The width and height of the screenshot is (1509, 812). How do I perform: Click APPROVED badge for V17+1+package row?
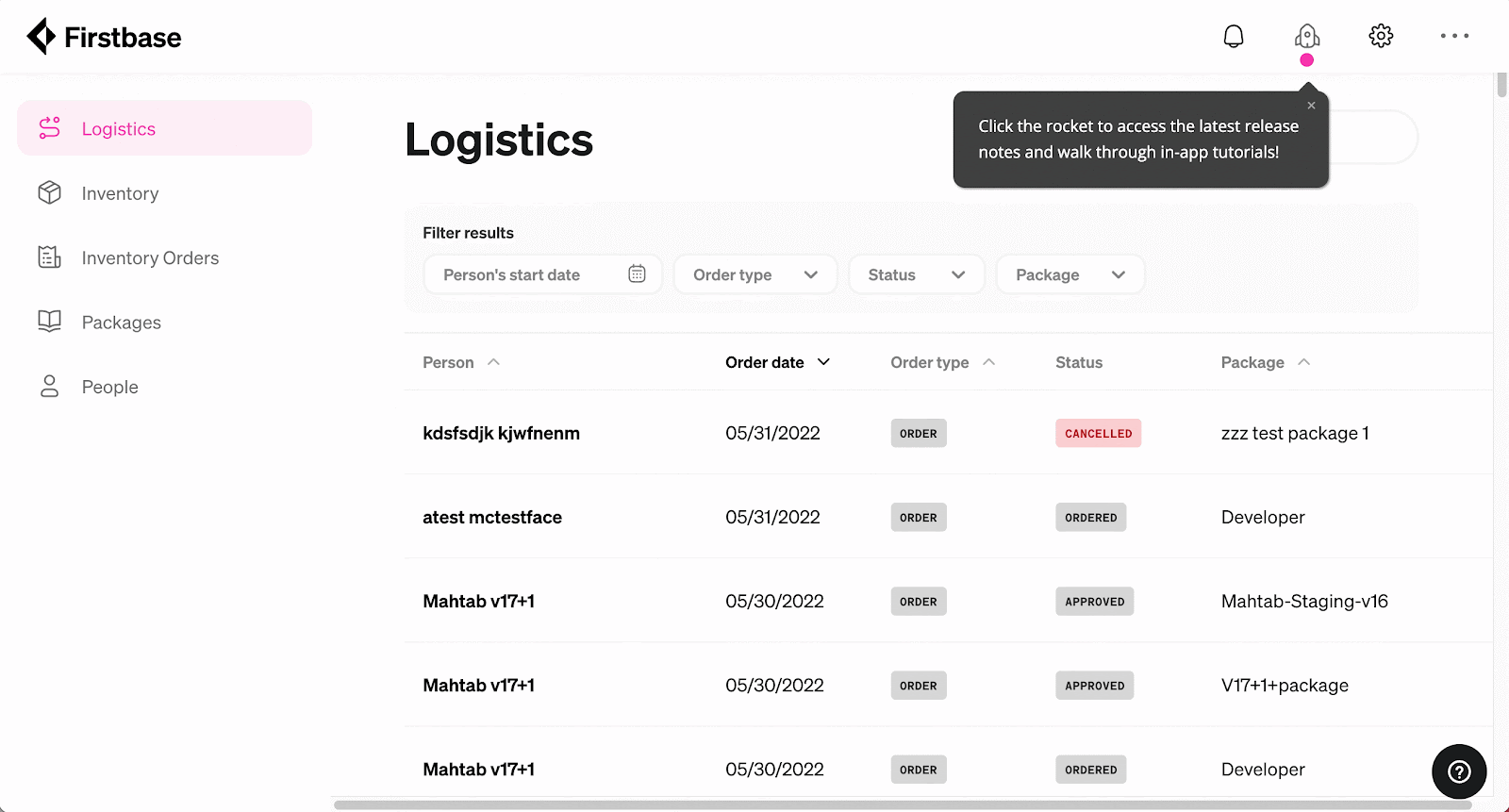point(1094,685)
